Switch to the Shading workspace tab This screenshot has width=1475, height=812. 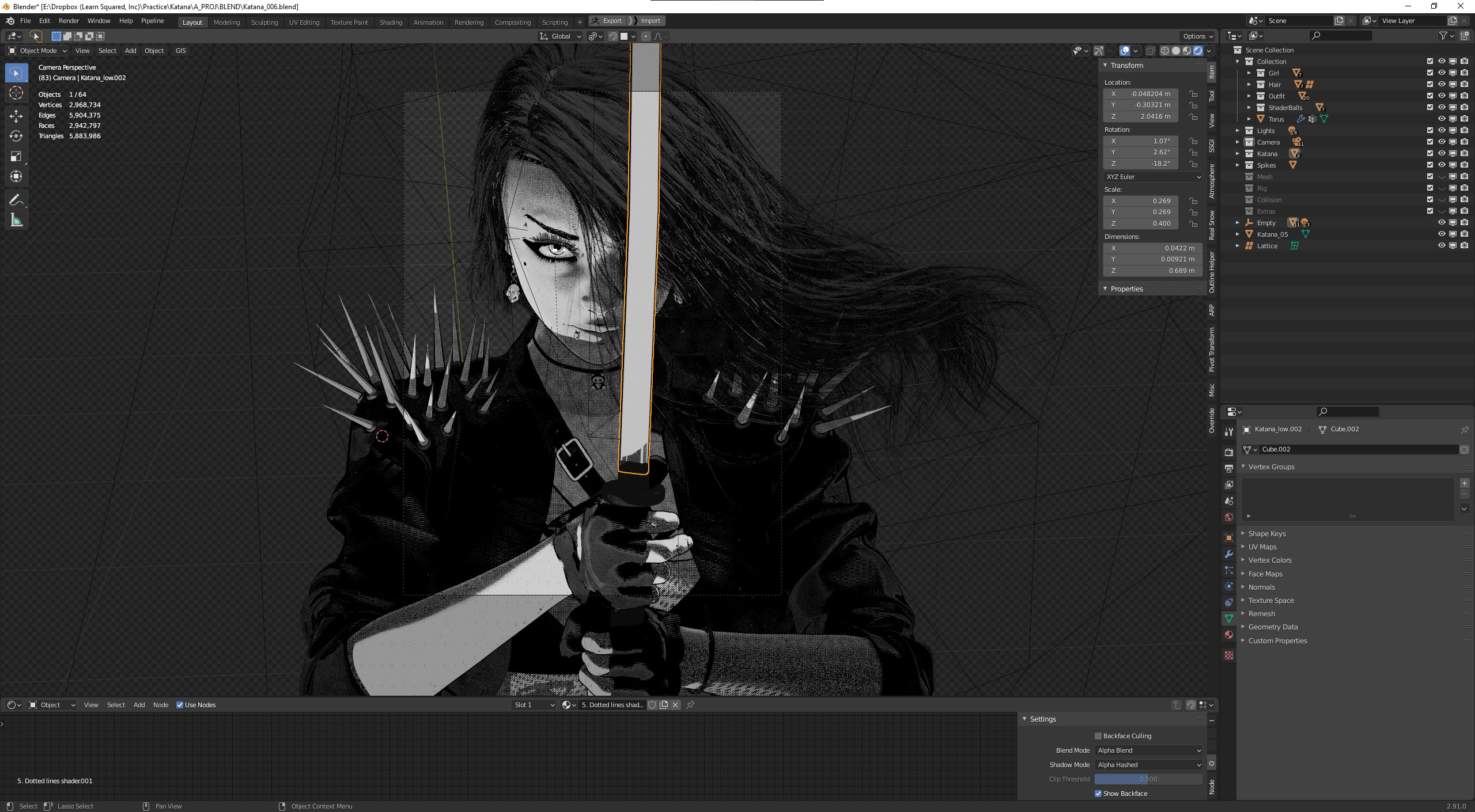391,22
